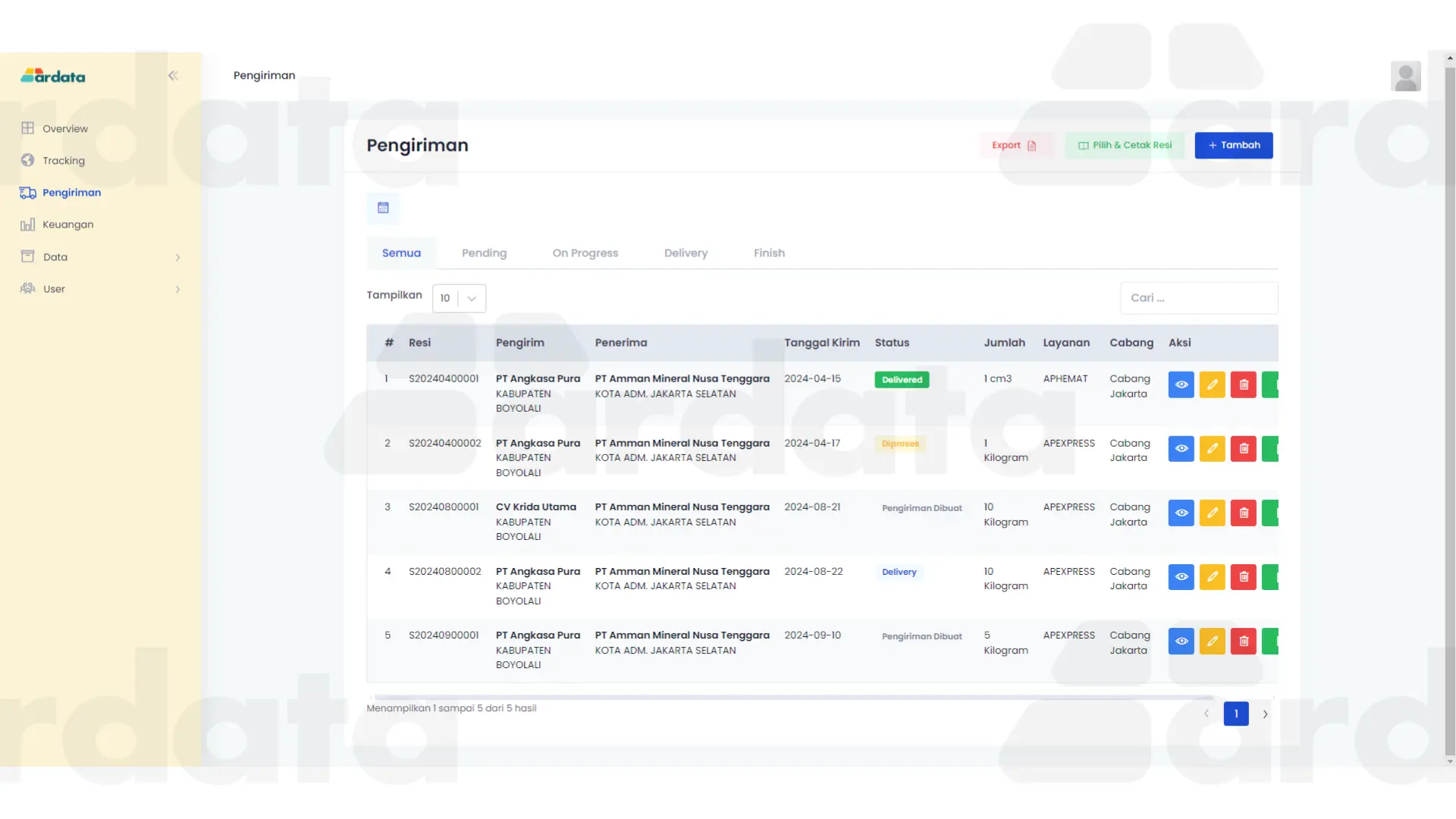Screen dimensions: 1456x819
Task: View shipment S20240800002 with eye icon
Action: tap(1181, 577)
